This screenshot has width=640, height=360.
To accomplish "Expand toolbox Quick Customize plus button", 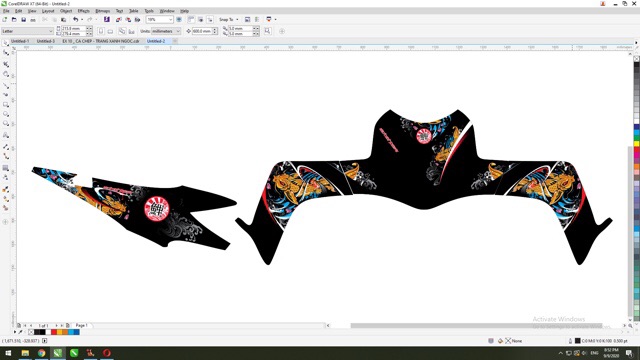I will tap(5, 222).
